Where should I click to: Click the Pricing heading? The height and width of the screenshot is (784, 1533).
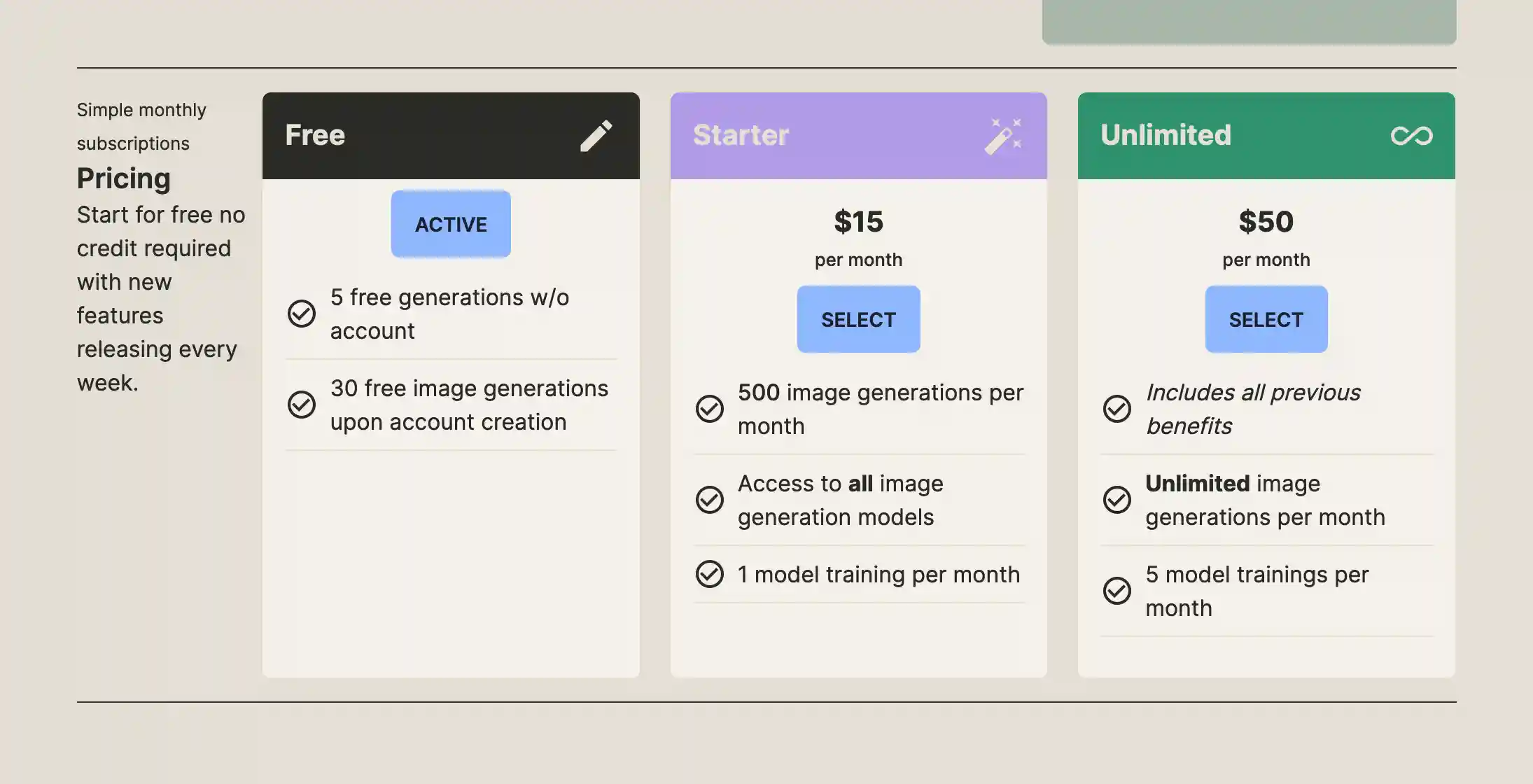pyautogui.click(x=123, y=178)
